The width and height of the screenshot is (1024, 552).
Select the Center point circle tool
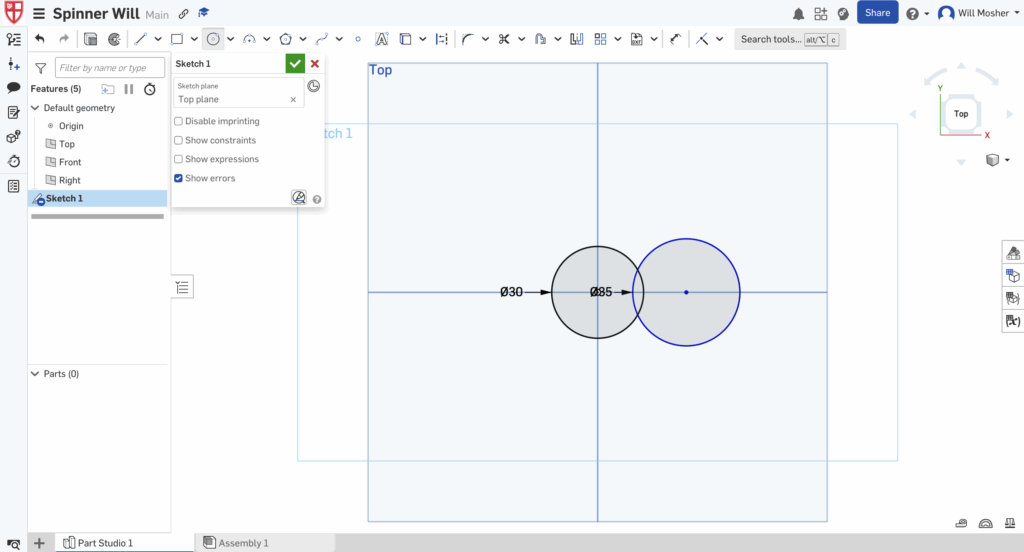213,39
